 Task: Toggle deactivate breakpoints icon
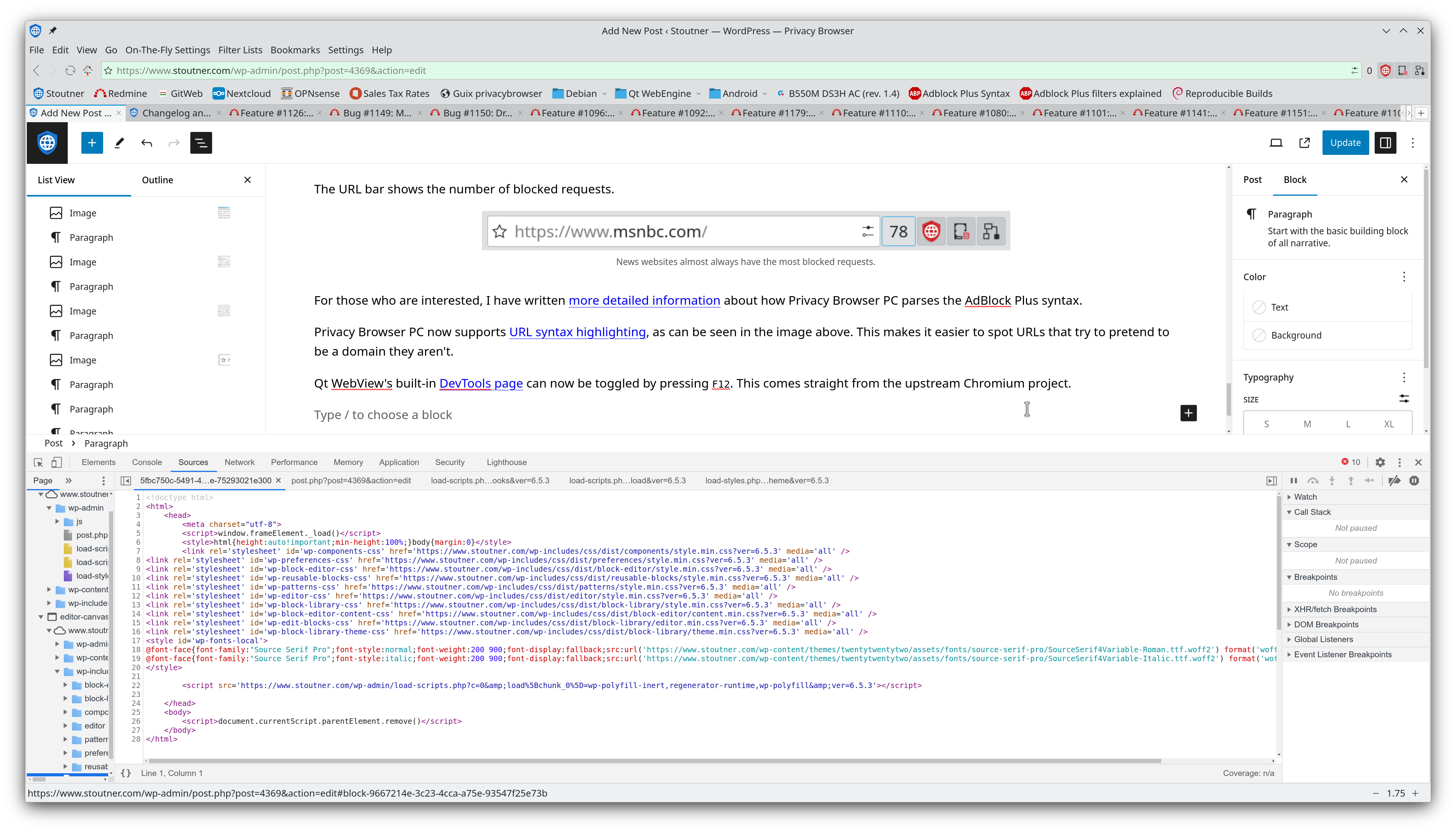click(x=1394, y=481)
